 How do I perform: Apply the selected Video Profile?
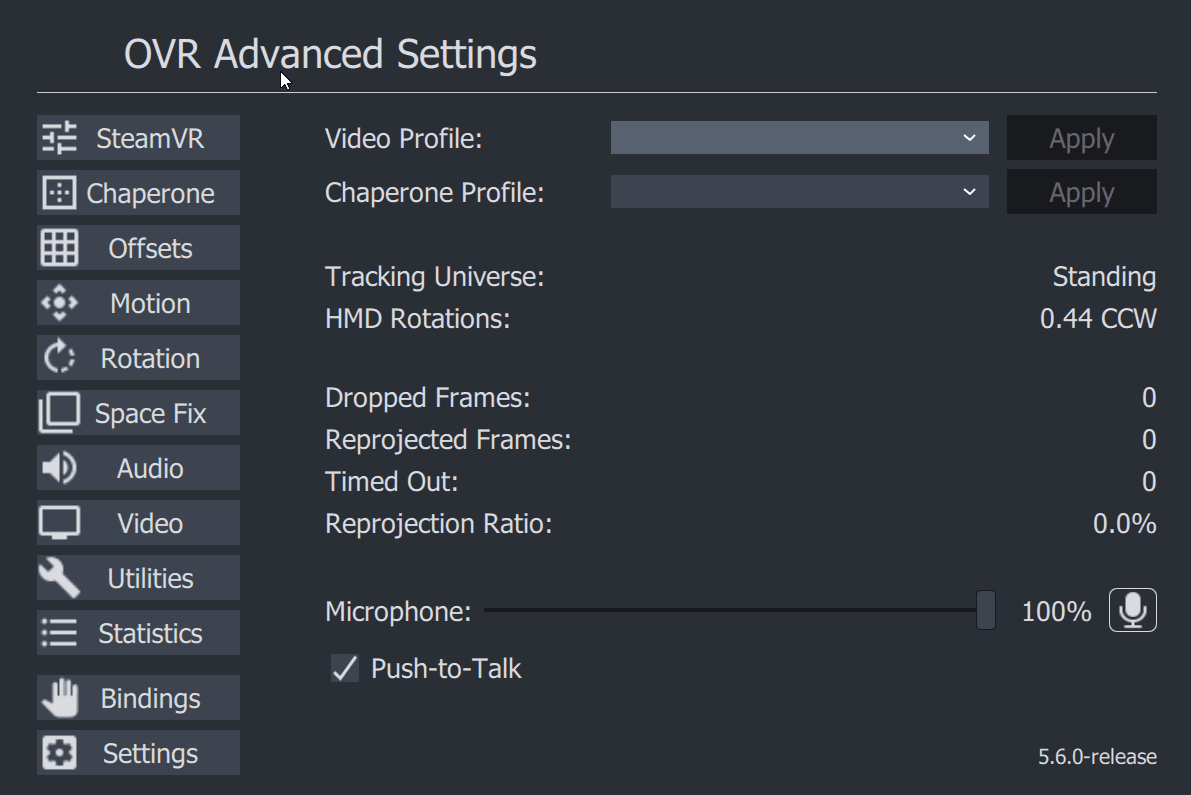pyautogui.click(x=1082, y=138)
